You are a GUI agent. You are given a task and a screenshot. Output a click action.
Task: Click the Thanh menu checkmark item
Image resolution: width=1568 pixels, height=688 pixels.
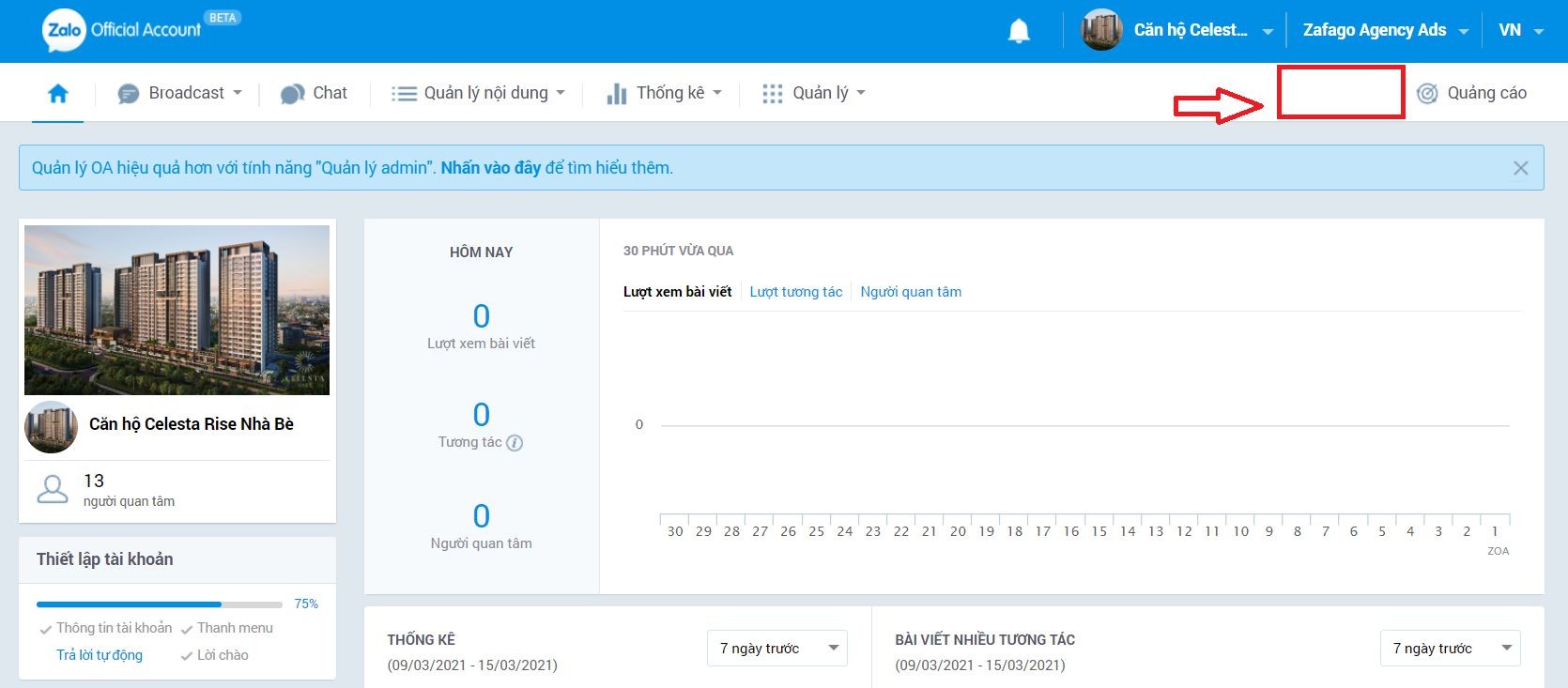[x=227, y=628]
